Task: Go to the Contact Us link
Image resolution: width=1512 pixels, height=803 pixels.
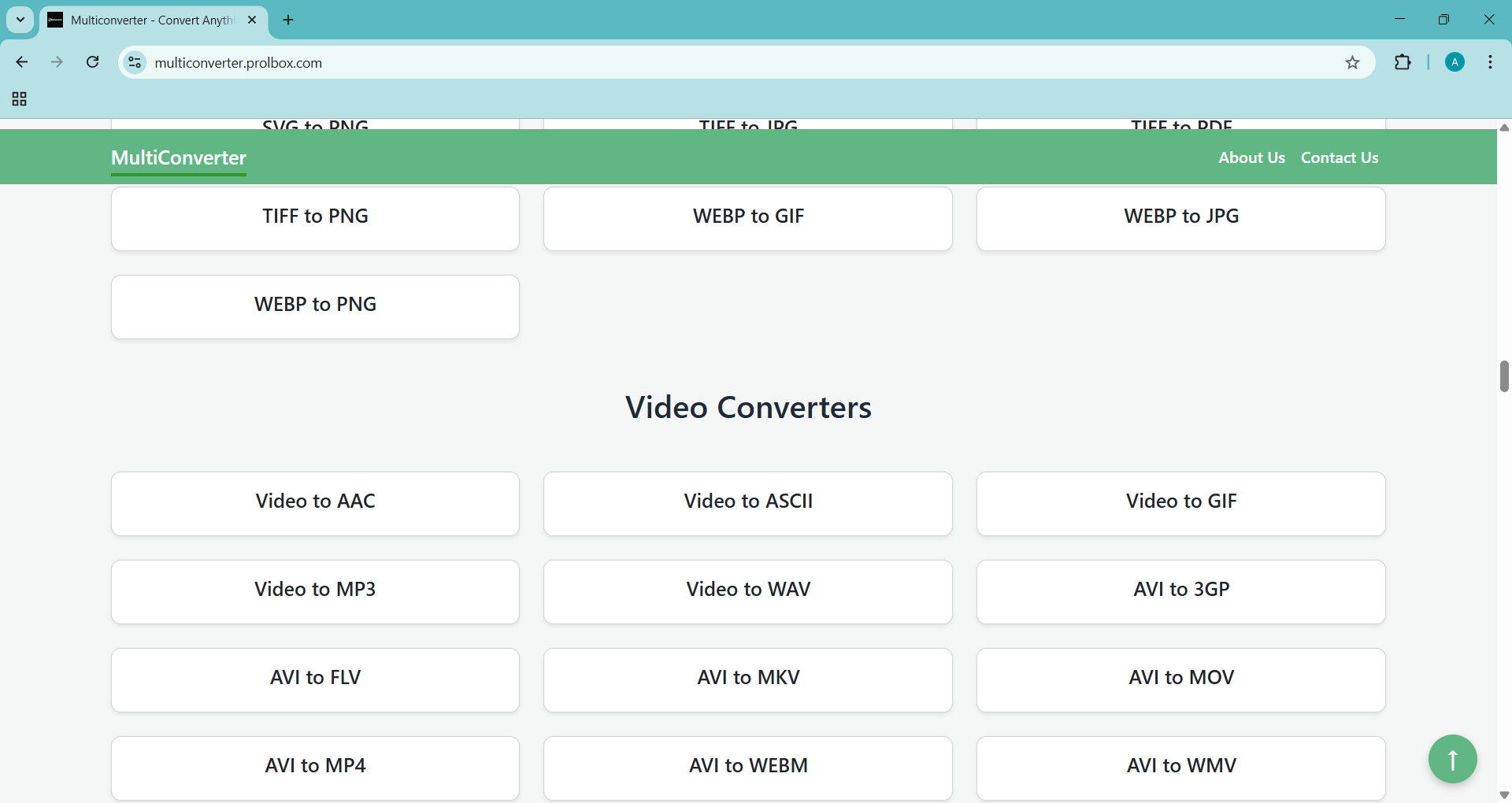Action: [x=1339, y=157]
